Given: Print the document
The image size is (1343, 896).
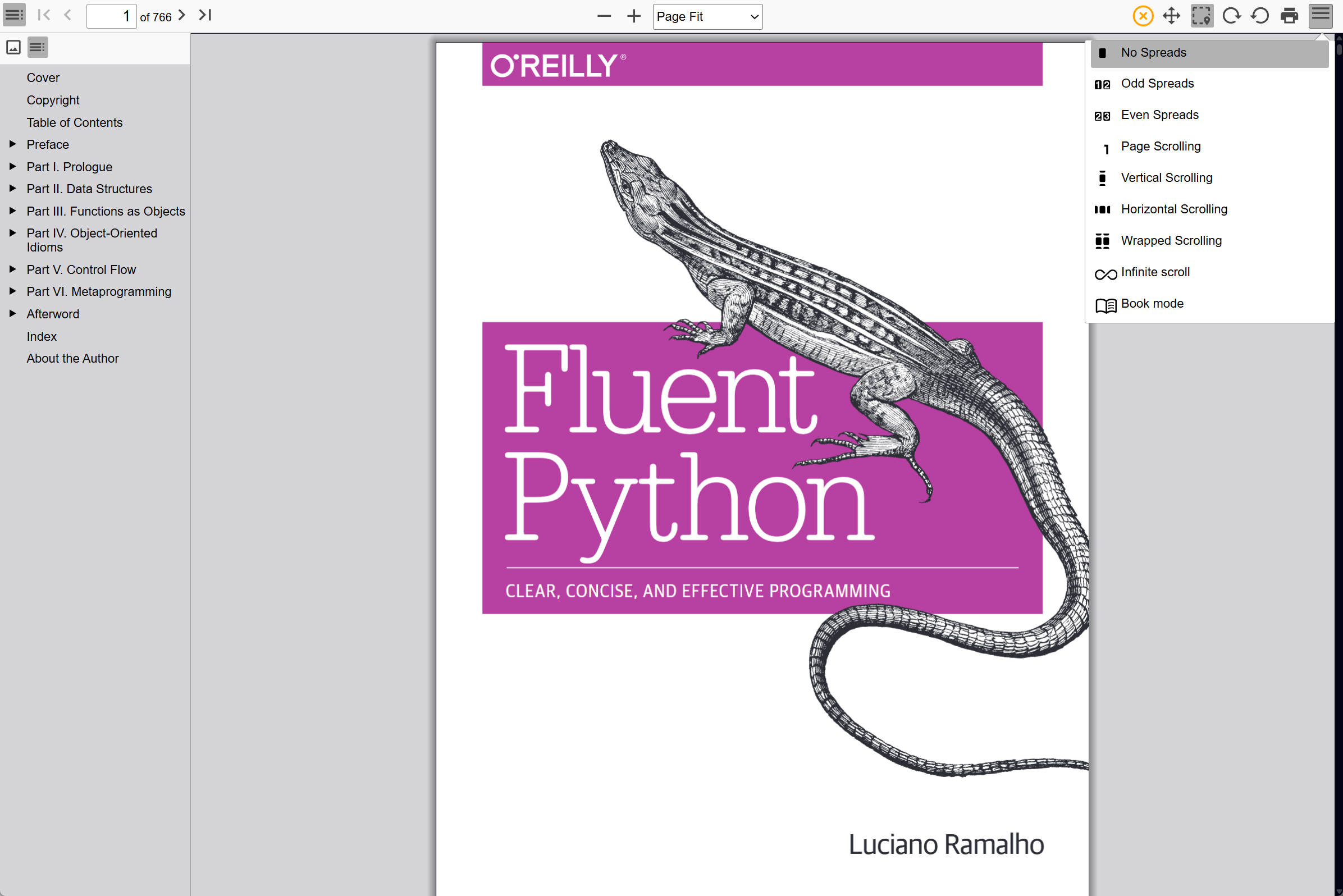Looking at the screenshot, I should [x=1289, y=15].
